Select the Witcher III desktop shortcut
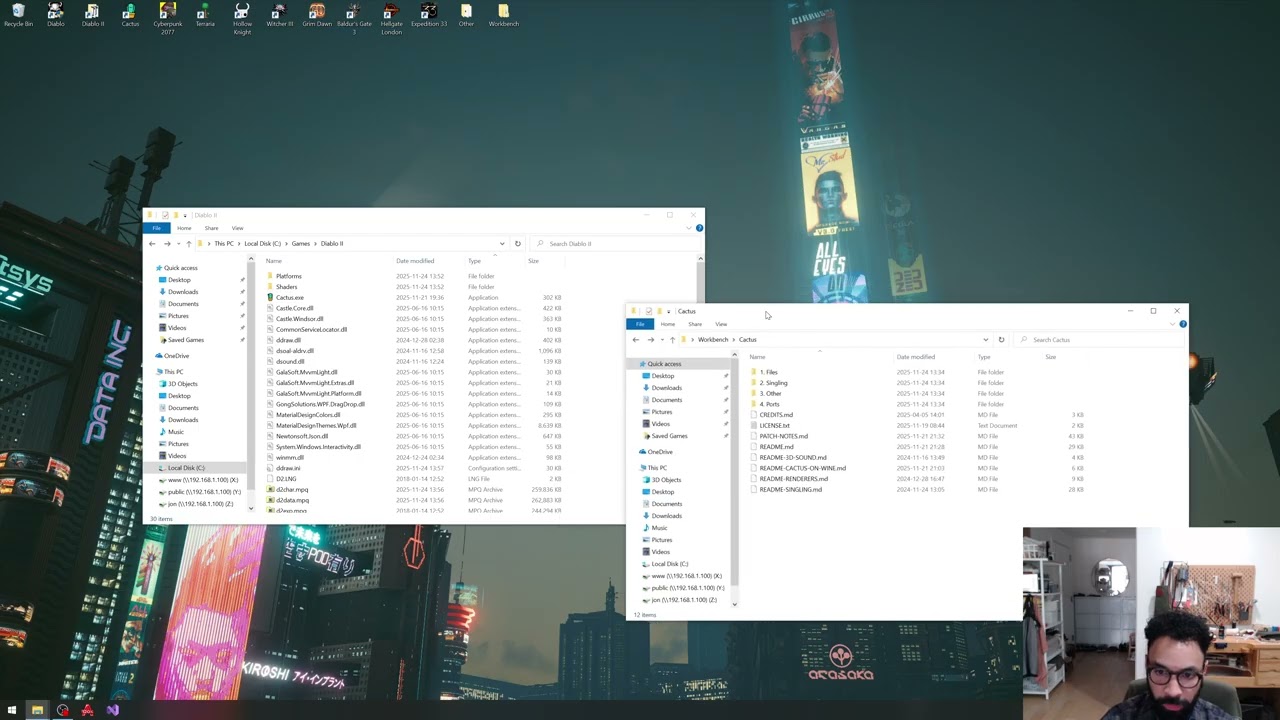Image resolution: width=1280 pixels, height=720 pixels. click(279, 16)
